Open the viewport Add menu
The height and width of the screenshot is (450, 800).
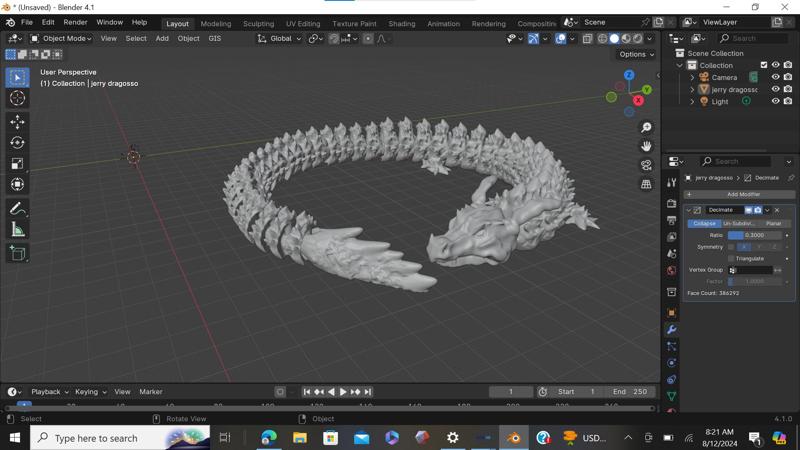tap(162, 39)
